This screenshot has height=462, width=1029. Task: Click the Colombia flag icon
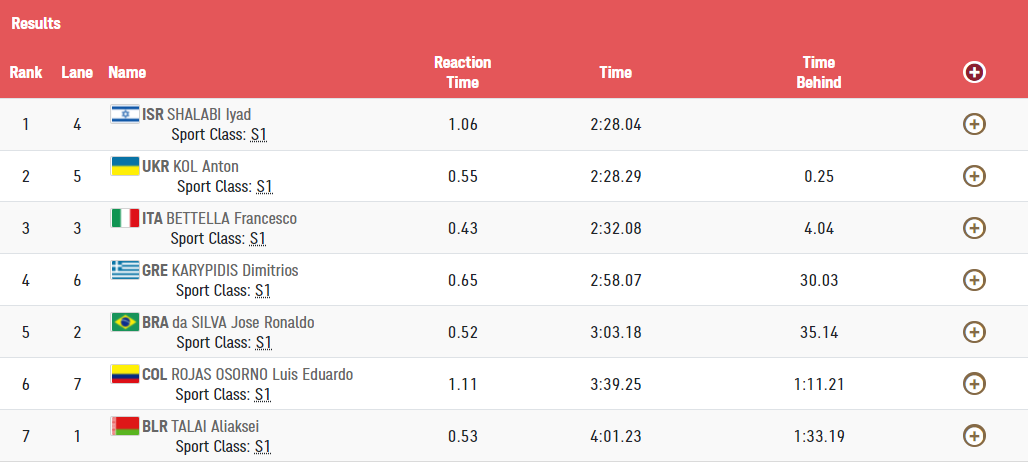click(x=124, y=374)
